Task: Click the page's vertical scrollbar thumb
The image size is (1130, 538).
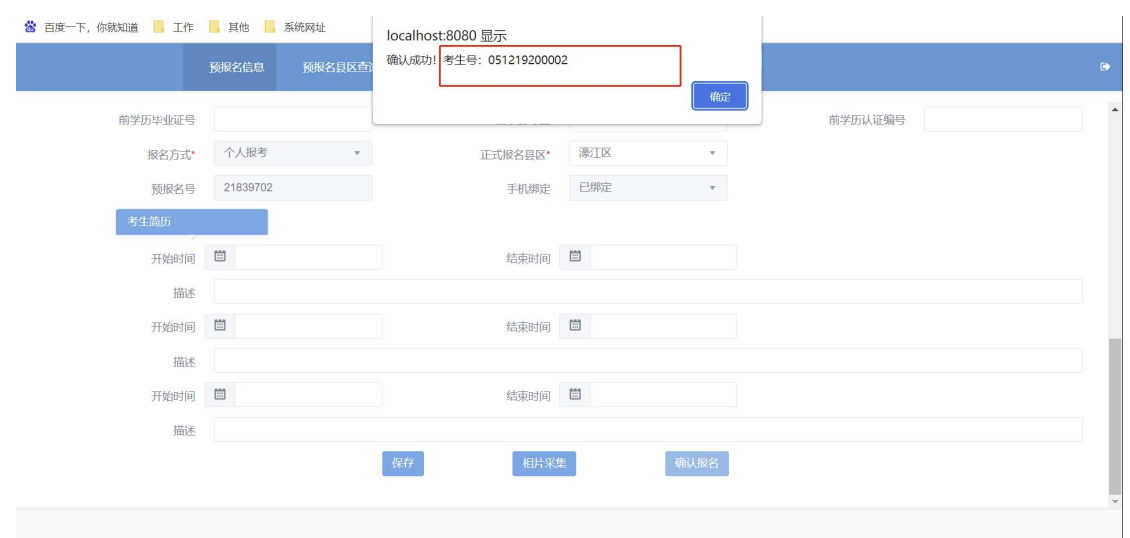Action: point(1116,412)
